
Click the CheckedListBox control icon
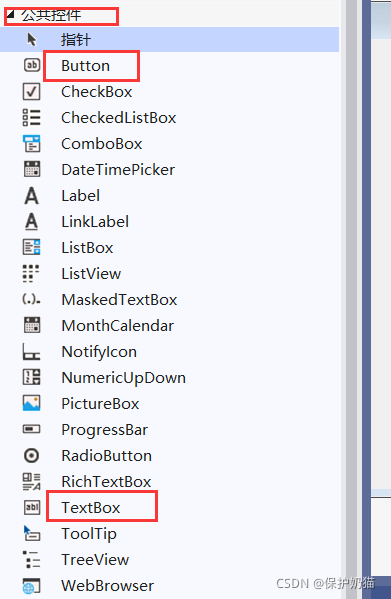pos(32,117)
